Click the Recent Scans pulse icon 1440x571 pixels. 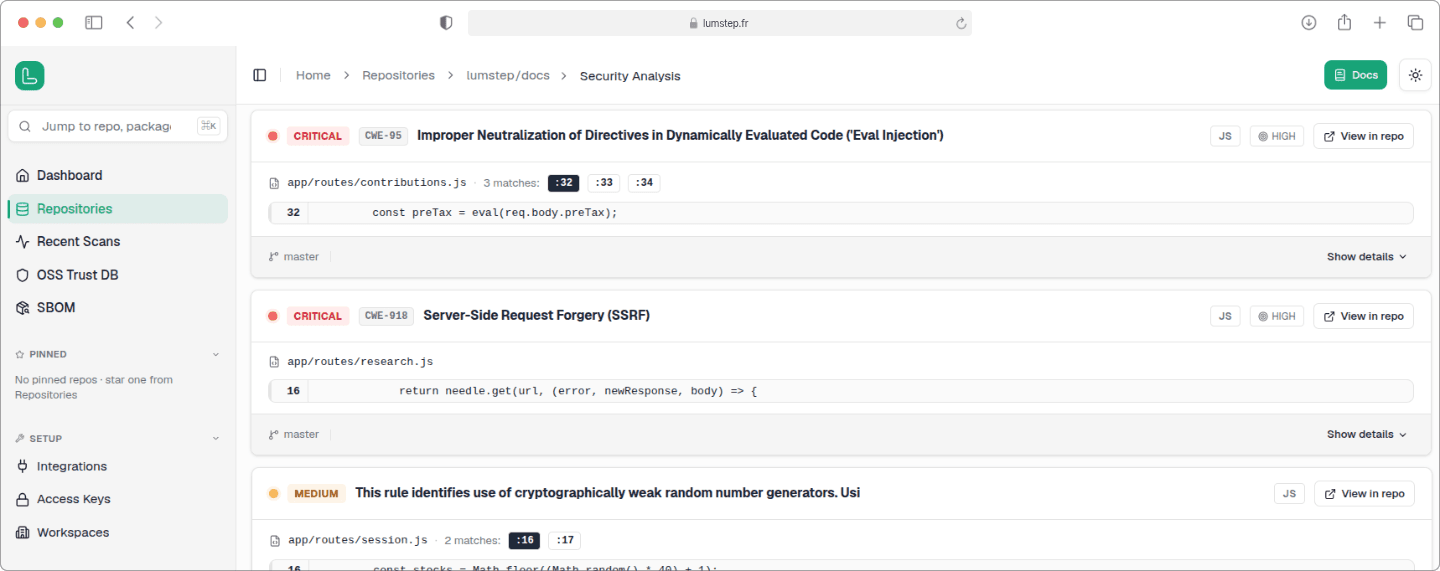click(23, 241)
